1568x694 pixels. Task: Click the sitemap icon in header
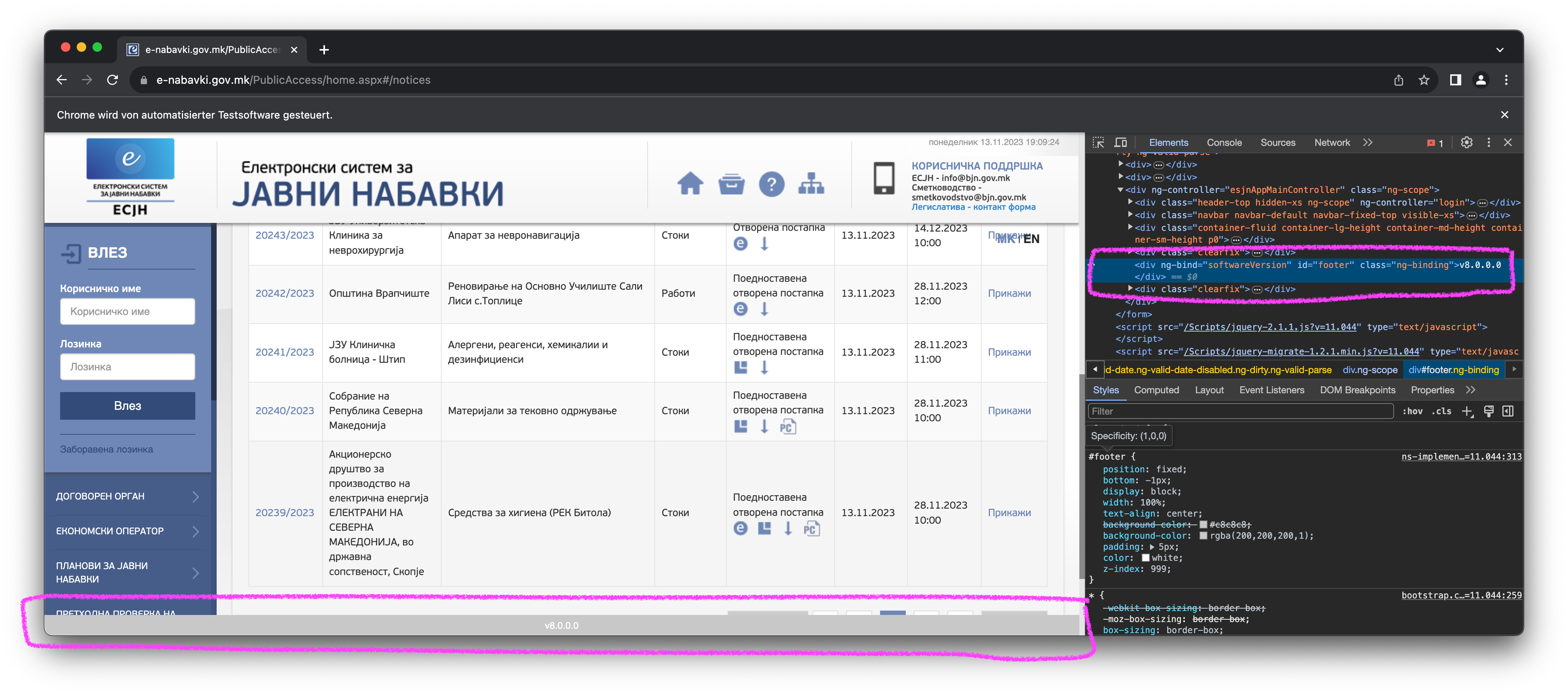(811, 184)
